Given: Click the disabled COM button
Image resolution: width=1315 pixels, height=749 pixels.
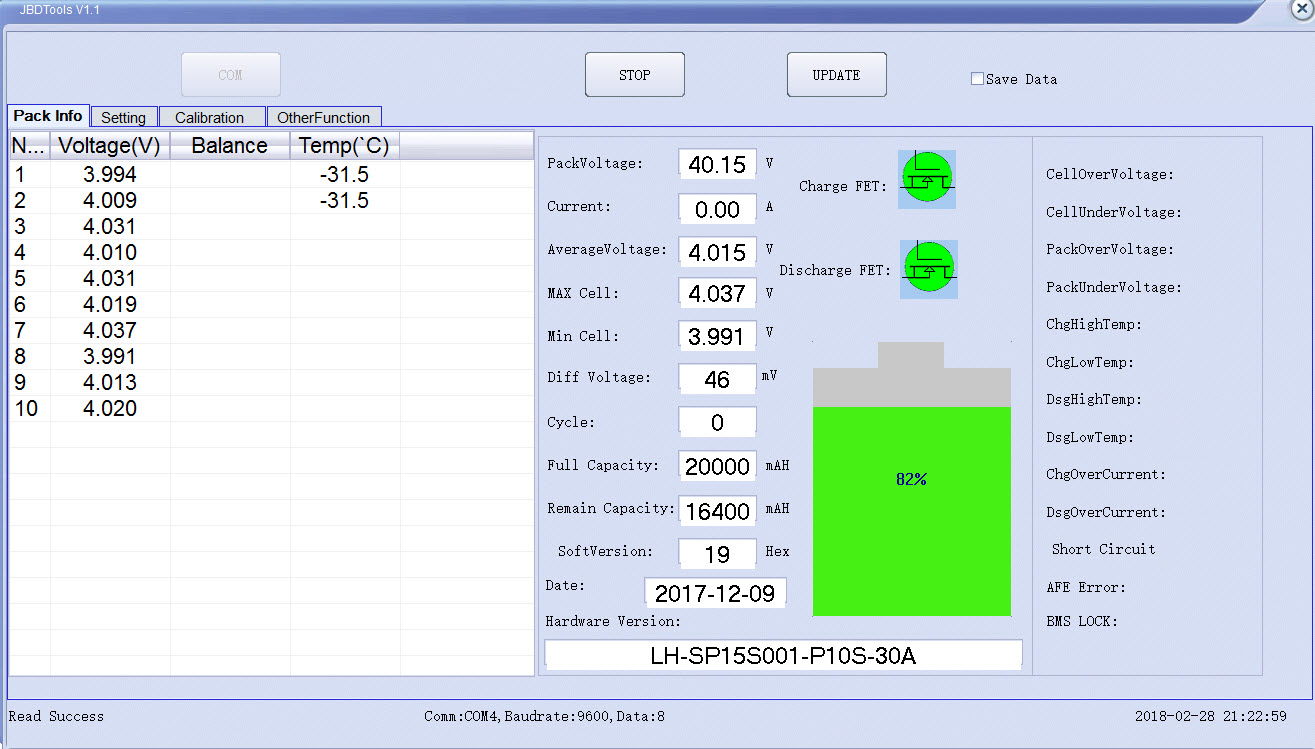Looking at the screenshot, I should 231,75.
